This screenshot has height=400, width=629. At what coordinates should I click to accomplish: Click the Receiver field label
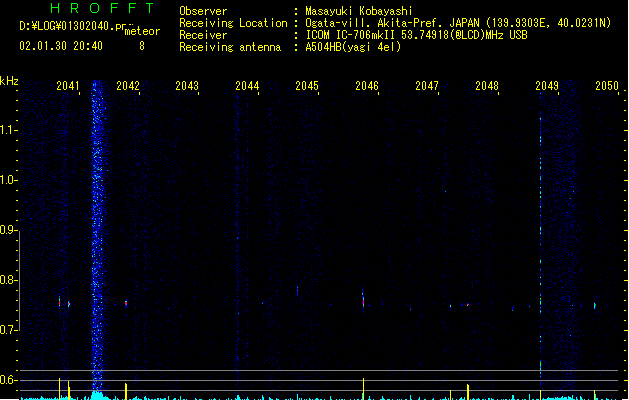203,35
